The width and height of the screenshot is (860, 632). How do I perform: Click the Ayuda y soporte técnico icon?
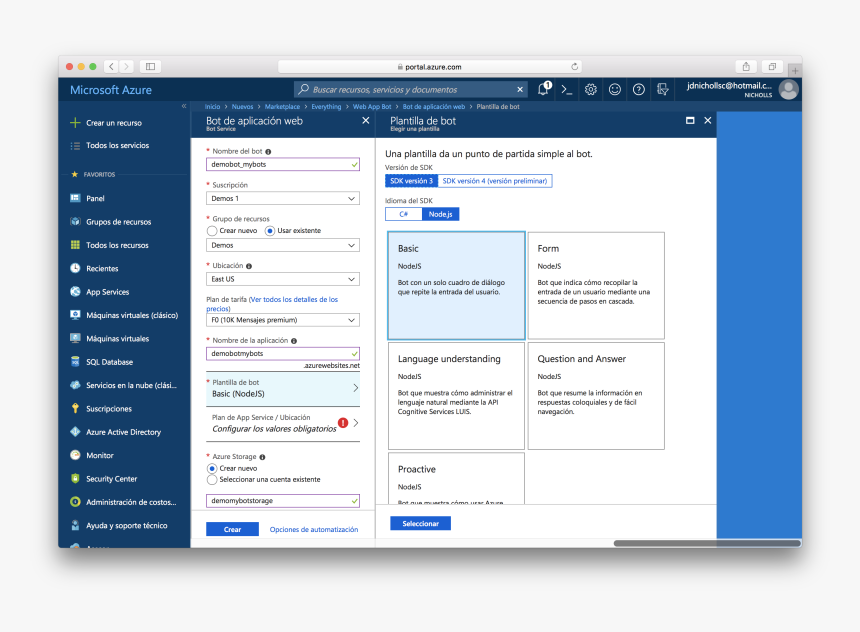point(75,525)
